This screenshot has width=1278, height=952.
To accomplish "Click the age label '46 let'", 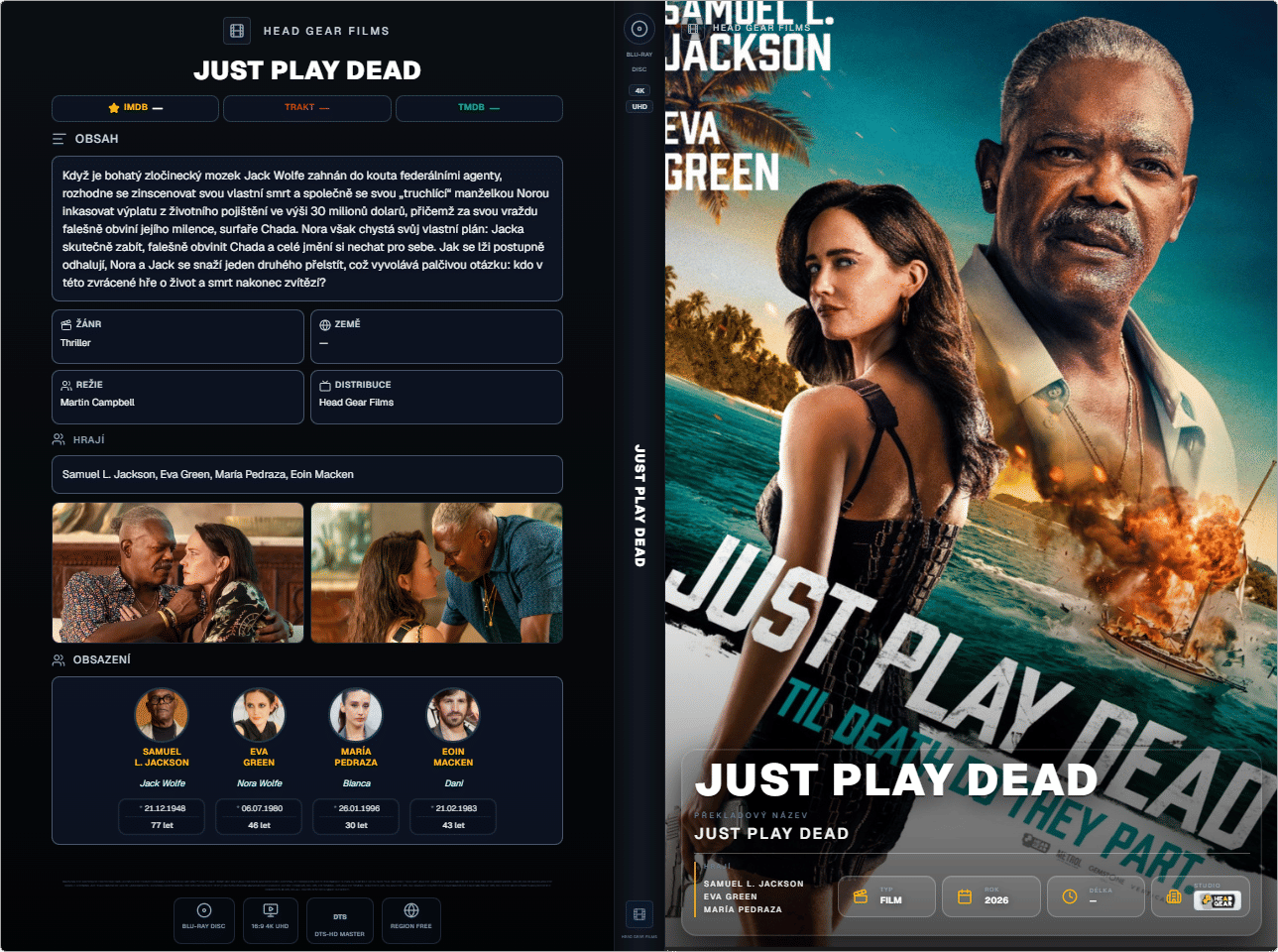I will click(259, 825).
